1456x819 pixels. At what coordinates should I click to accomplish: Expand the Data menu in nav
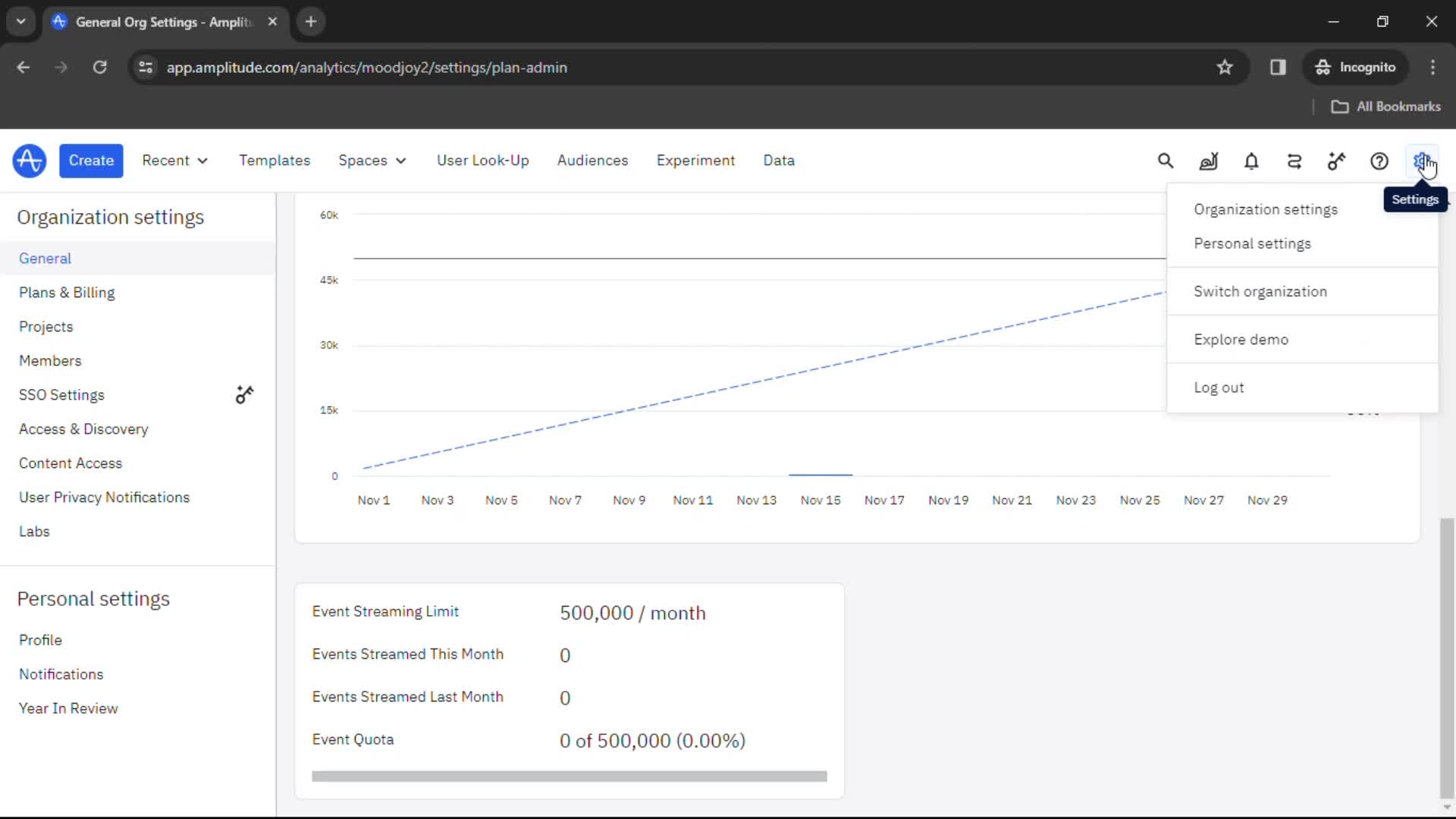pos(779,161)
